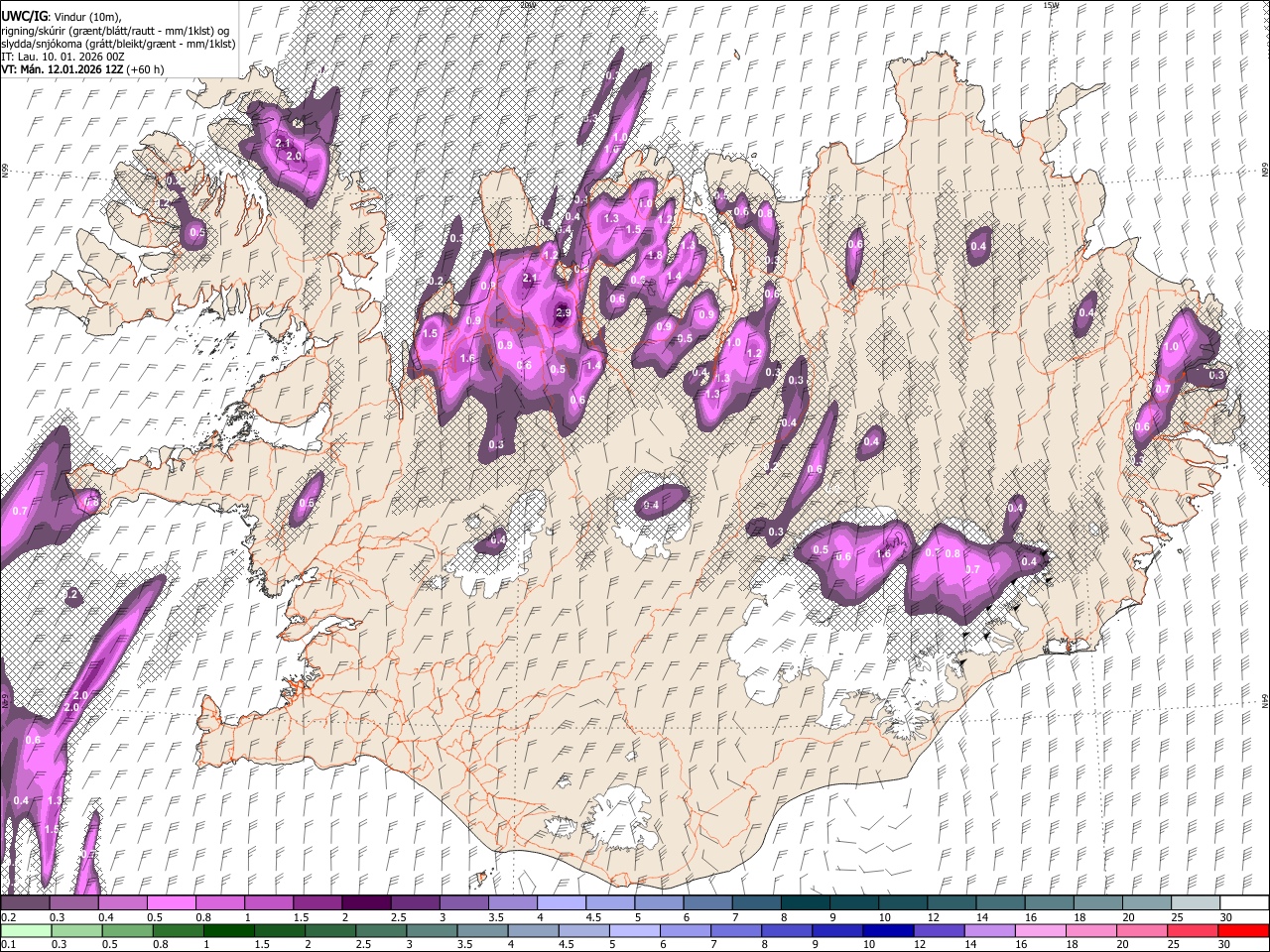The width and height of the screenshot is (1270, 952).
Task: Pick snow scale swatch between 2 and 2.5
Action: tap(367, 902)
